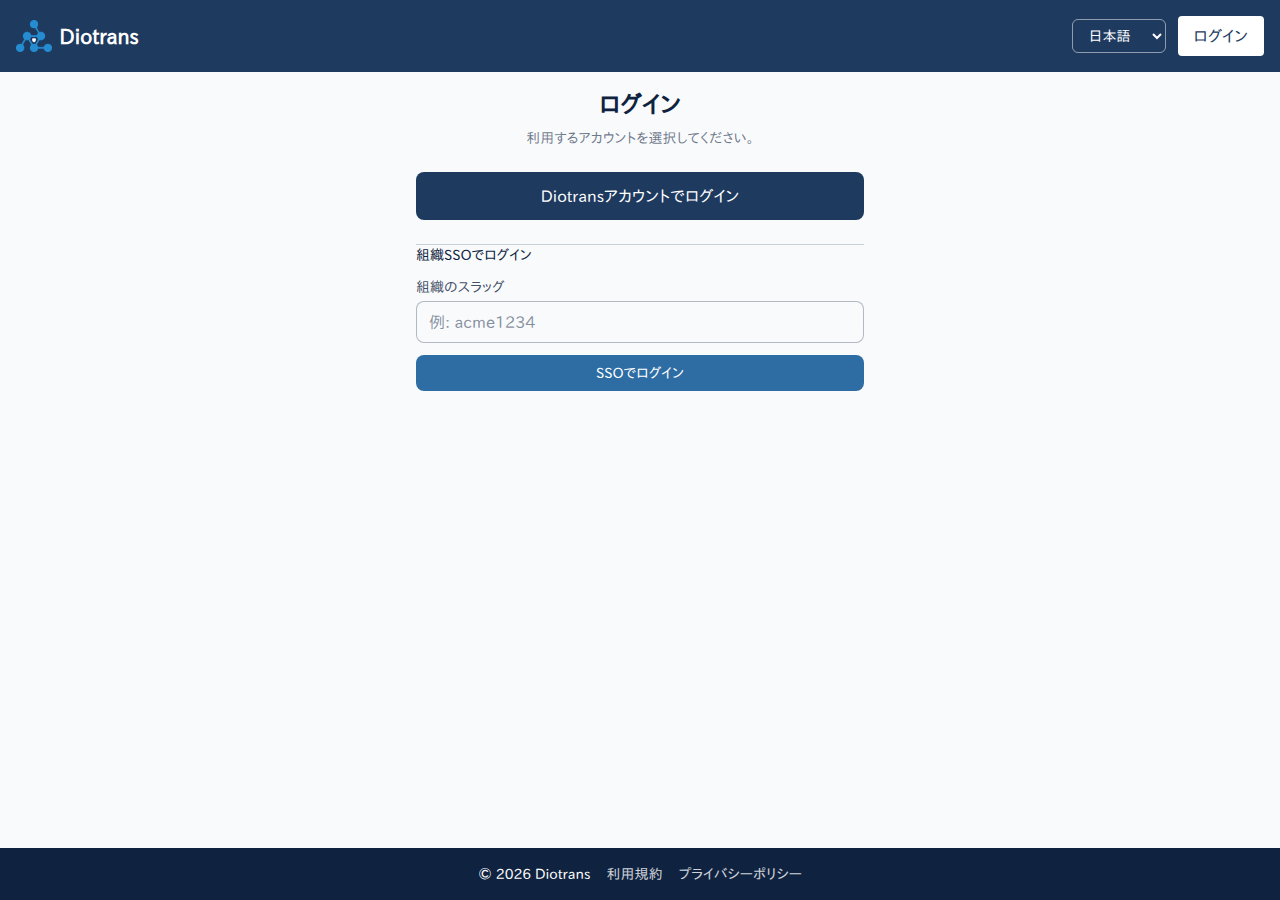Click the © 2026 Diotrans copyright text
1280x900 pixels.
(535, 874)
